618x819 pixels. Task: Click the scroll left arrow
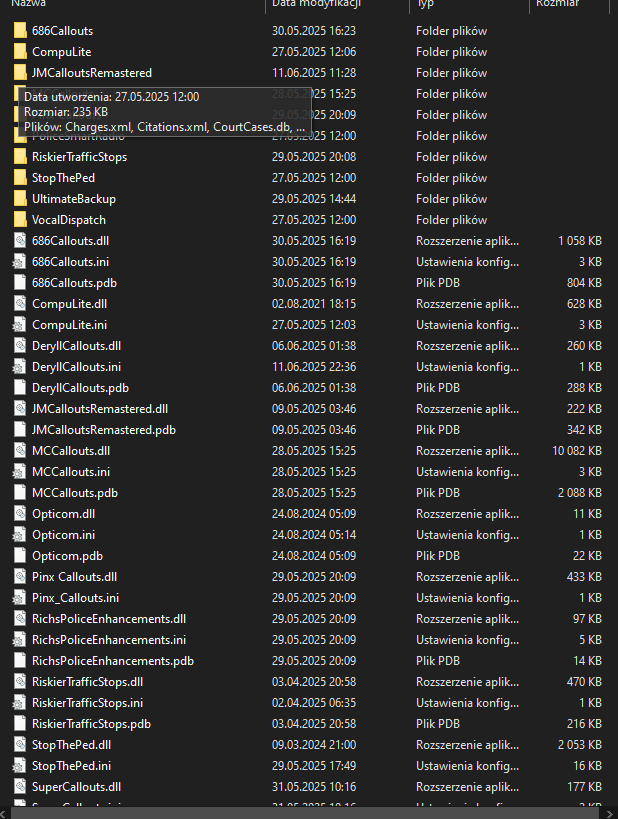(5, 814)
